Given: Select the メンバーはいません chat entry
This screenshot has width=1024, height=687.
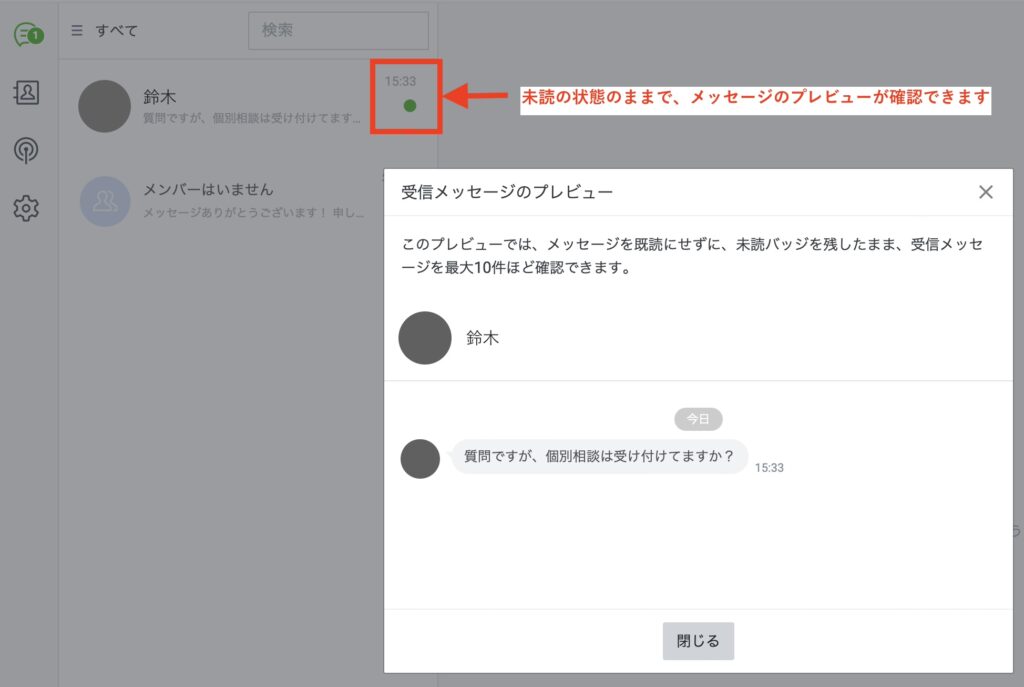Looking at the screenshot, I should [x=208, y=189].
